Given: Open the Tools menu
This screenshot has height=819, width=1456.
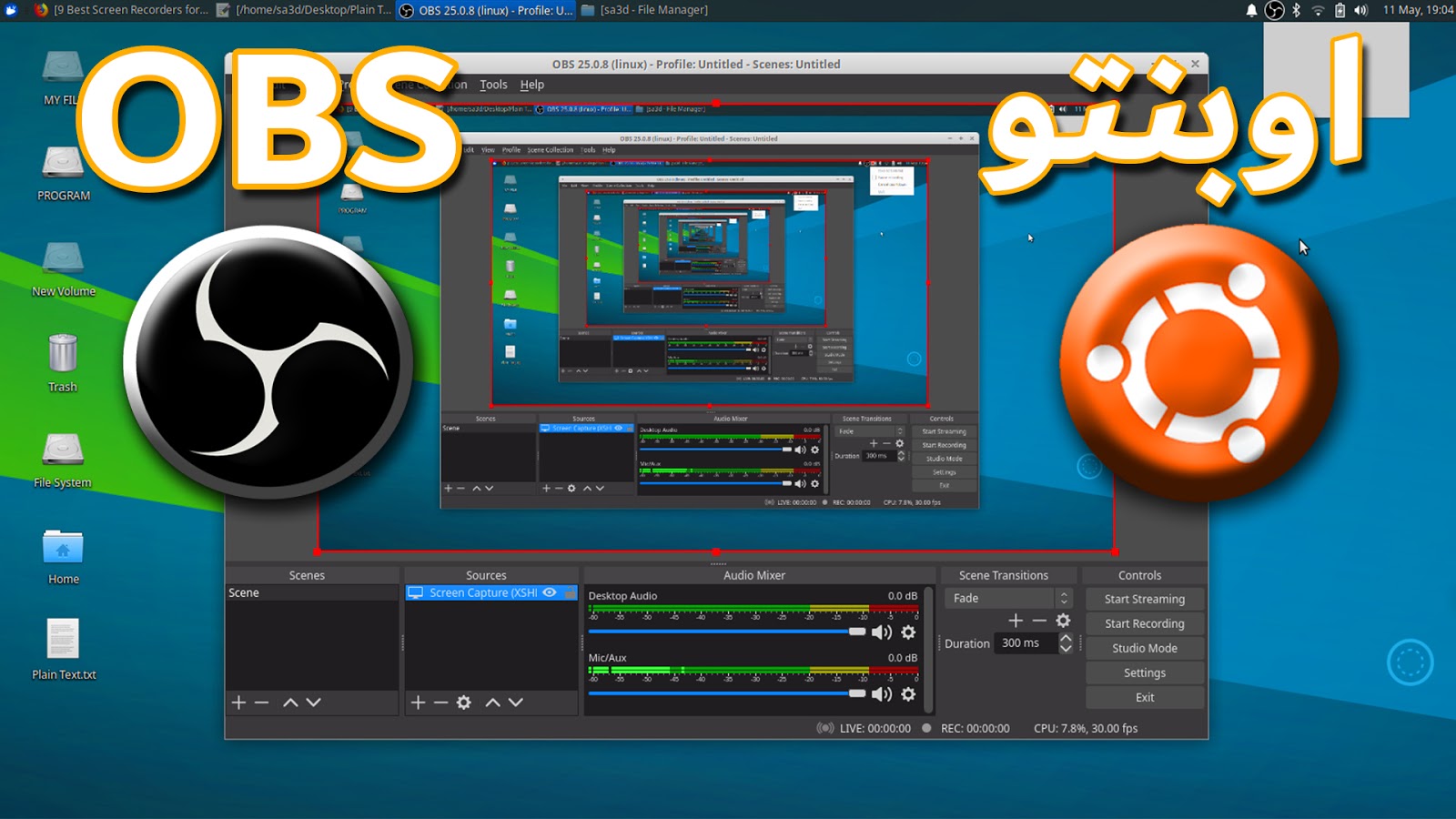Looking at the screenshot, I should click(493, 85).
